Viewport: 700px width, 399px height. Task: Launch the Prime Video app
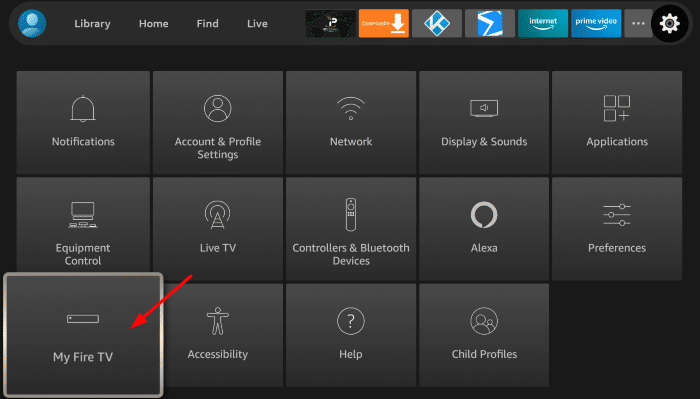click(x=596, y=23)
